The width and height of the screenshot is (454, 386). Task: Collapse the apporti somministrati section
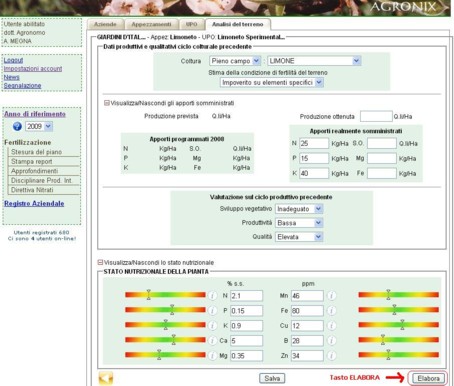(107, 103)
